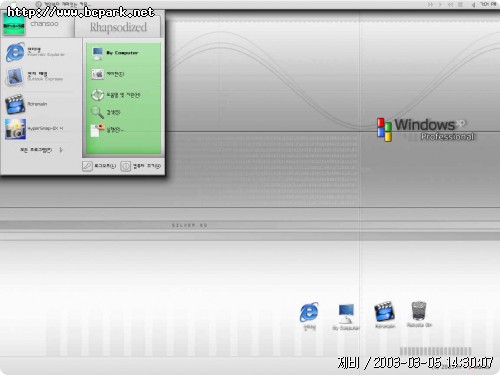Click the chansoo user name label
The height and width of the screenshot is (375, 500).
[x=44, y=24]
